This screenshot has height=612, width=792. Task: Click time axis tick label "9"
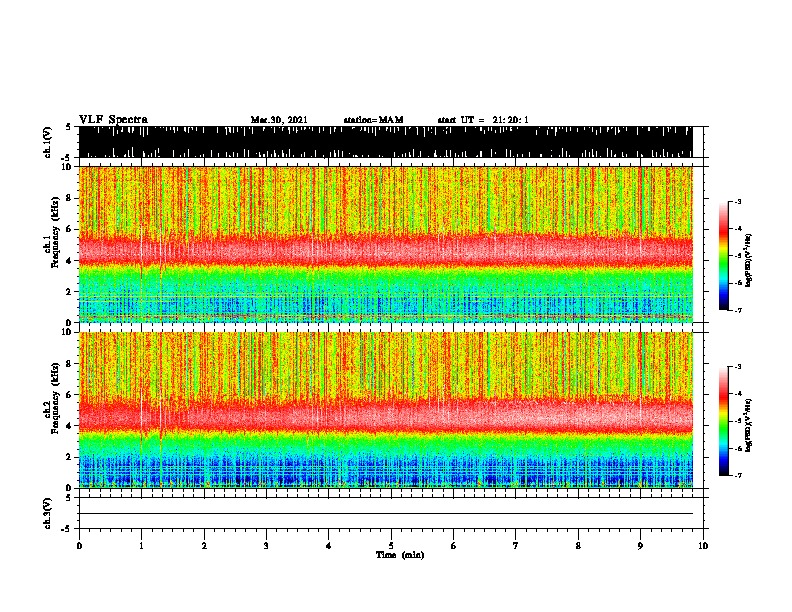(x=640, y=546)
